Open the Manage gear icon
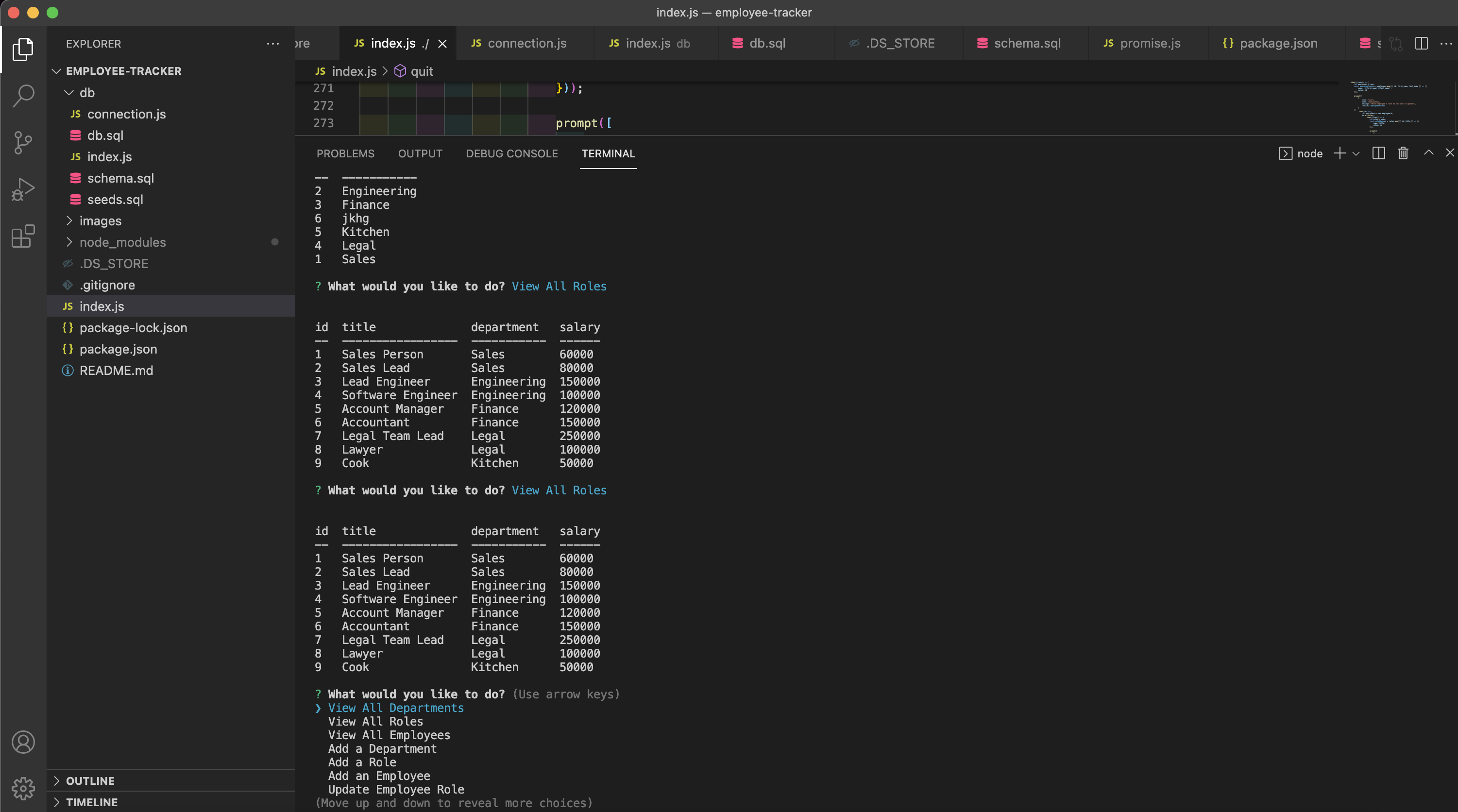 click(x=23, y=788)
